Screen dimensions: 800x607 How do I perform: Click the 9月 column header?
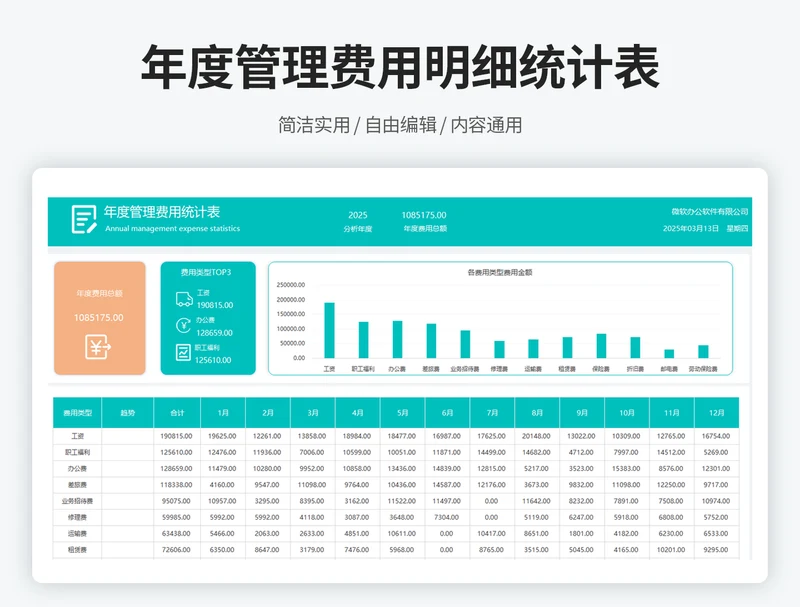582,413
